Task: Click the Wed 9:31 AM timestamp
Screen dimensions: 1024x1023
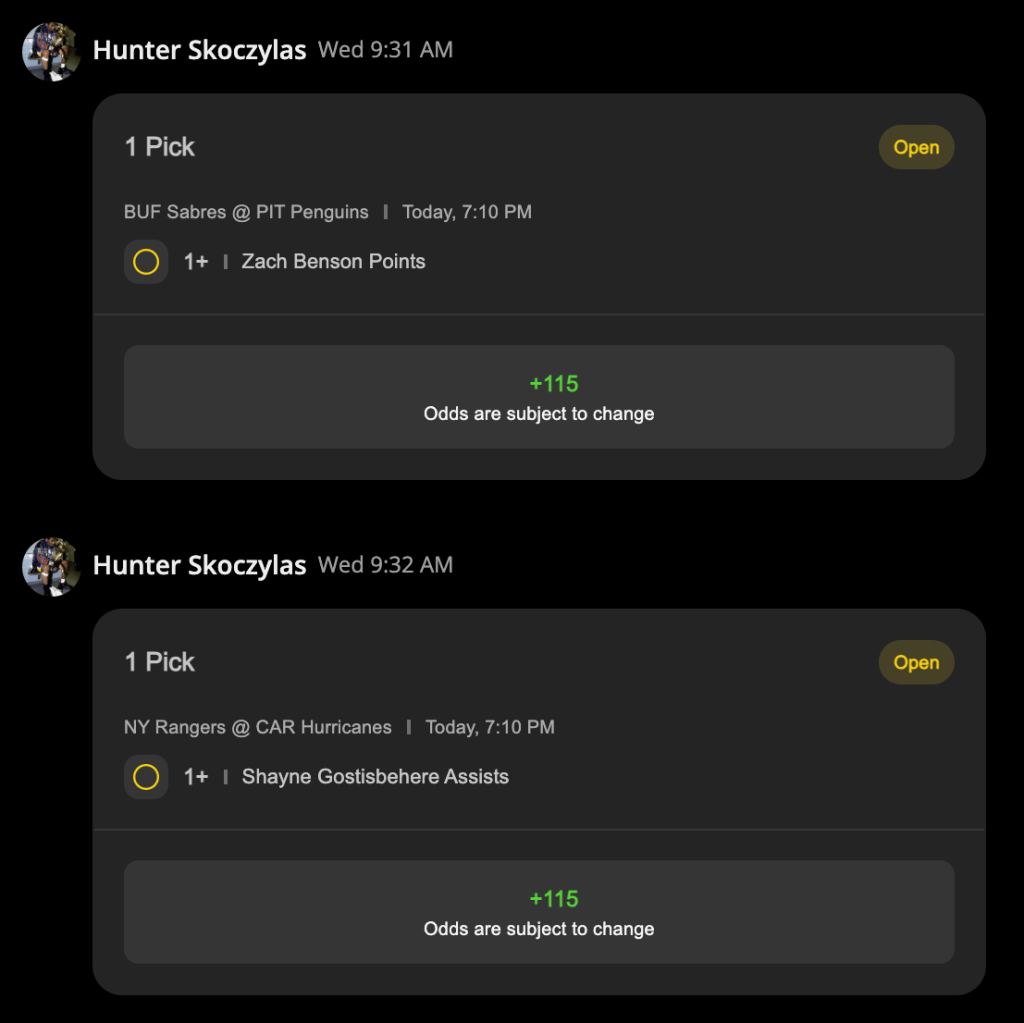Action: pos(385,50)
